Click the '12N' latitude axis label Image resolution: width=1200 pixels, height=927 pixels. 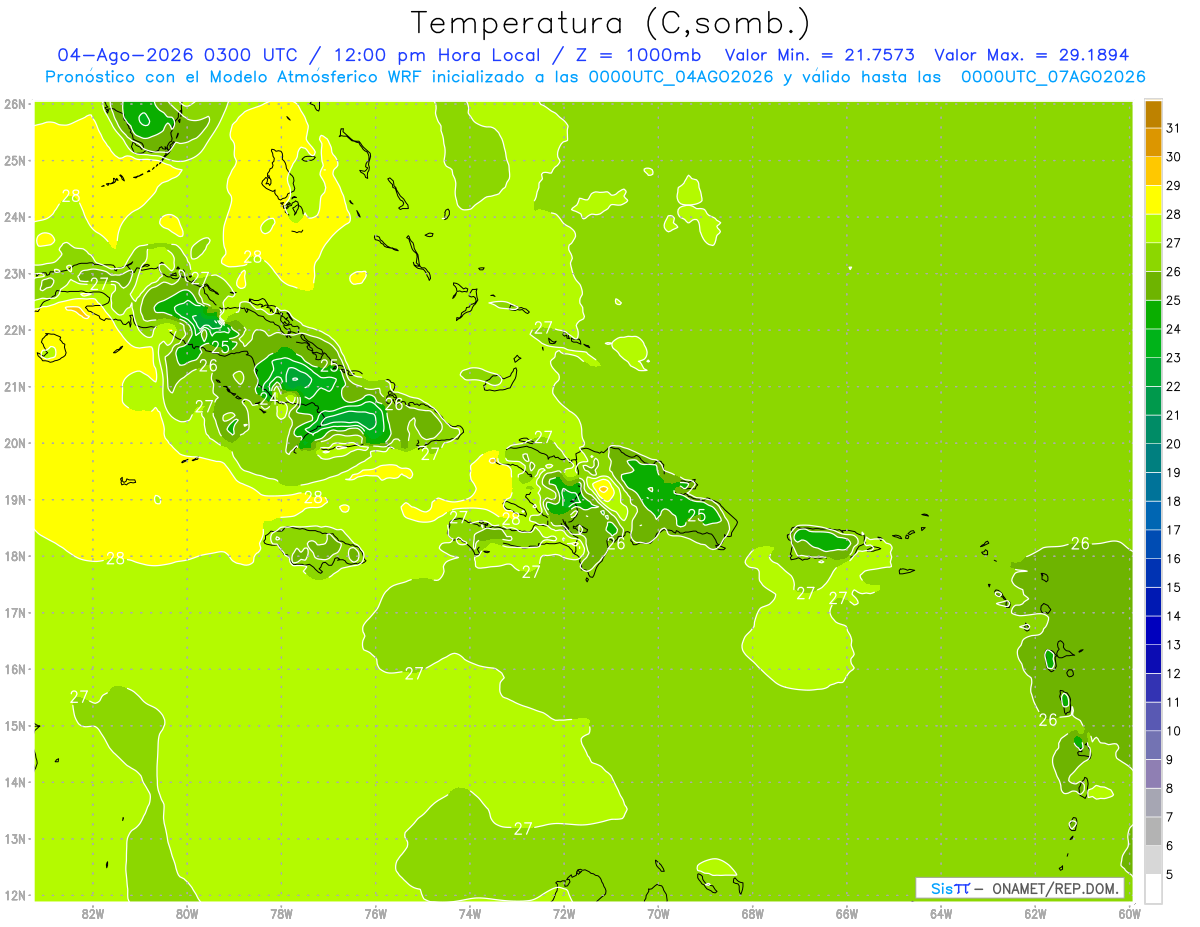(15, 895)
